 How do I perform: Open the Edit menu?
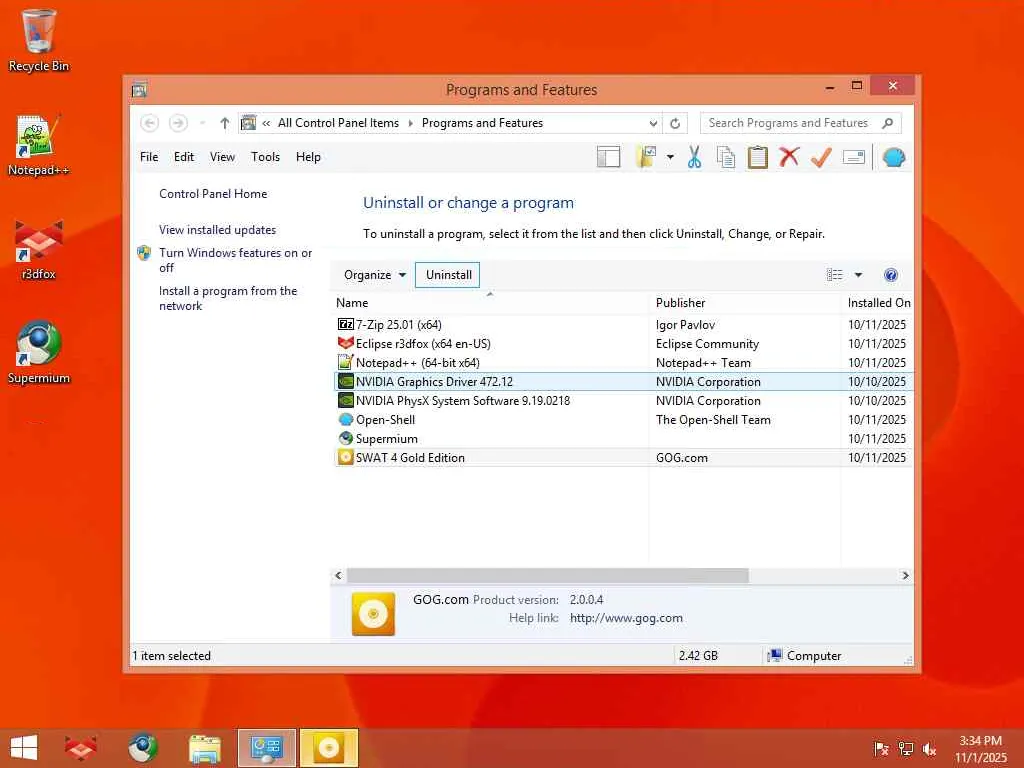(x=184, y=157)
